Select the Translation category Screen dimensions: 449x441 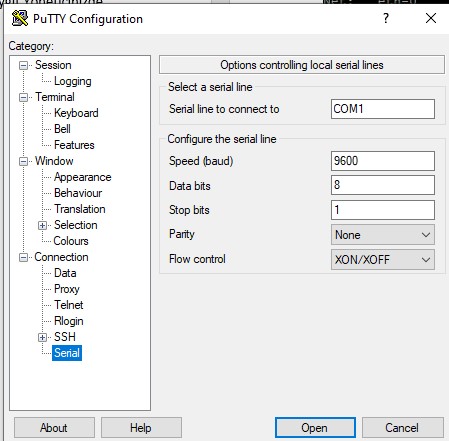tap(80, 209)
